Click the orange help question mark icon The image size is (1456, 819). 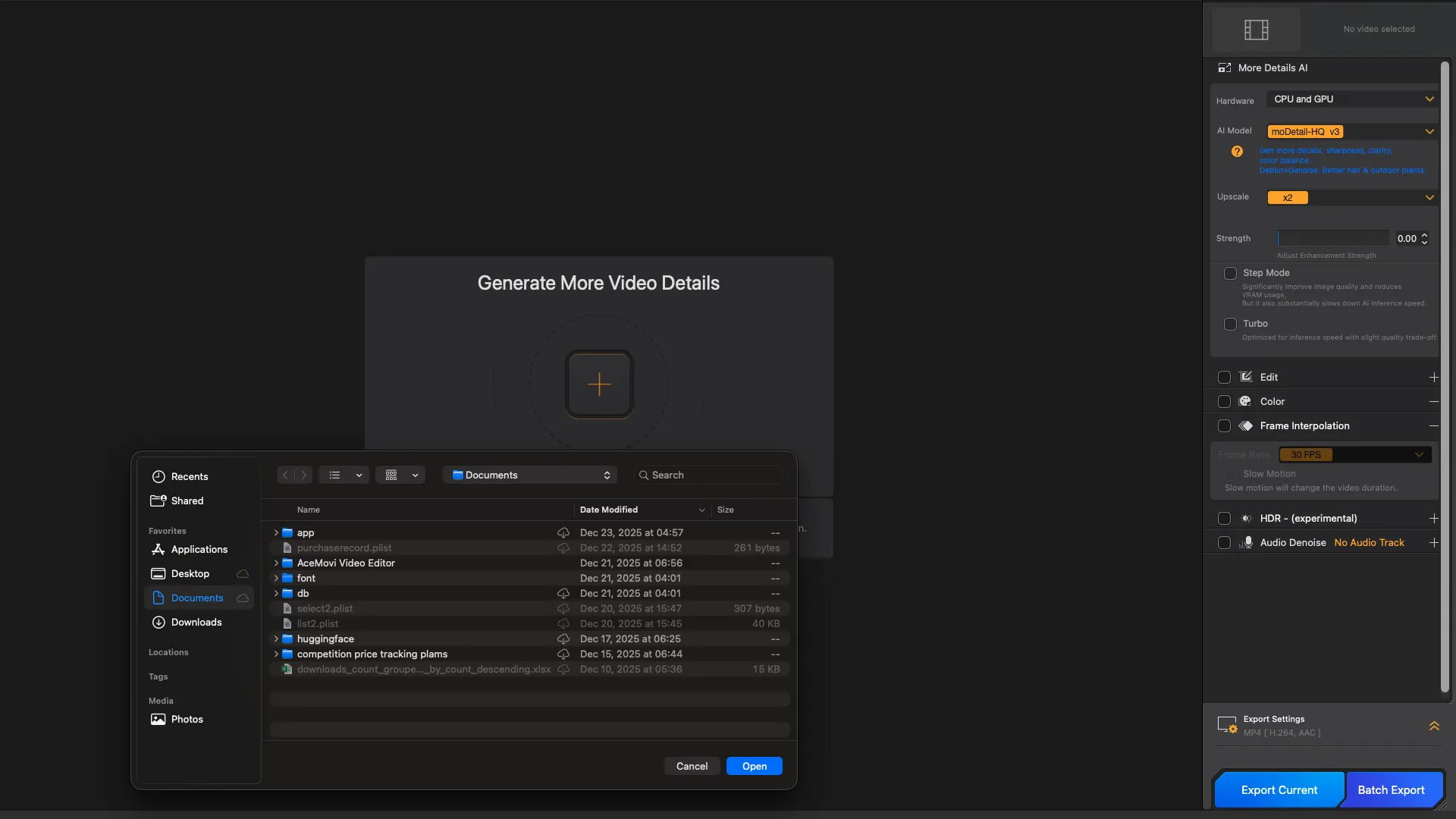tap(1237, 152)
